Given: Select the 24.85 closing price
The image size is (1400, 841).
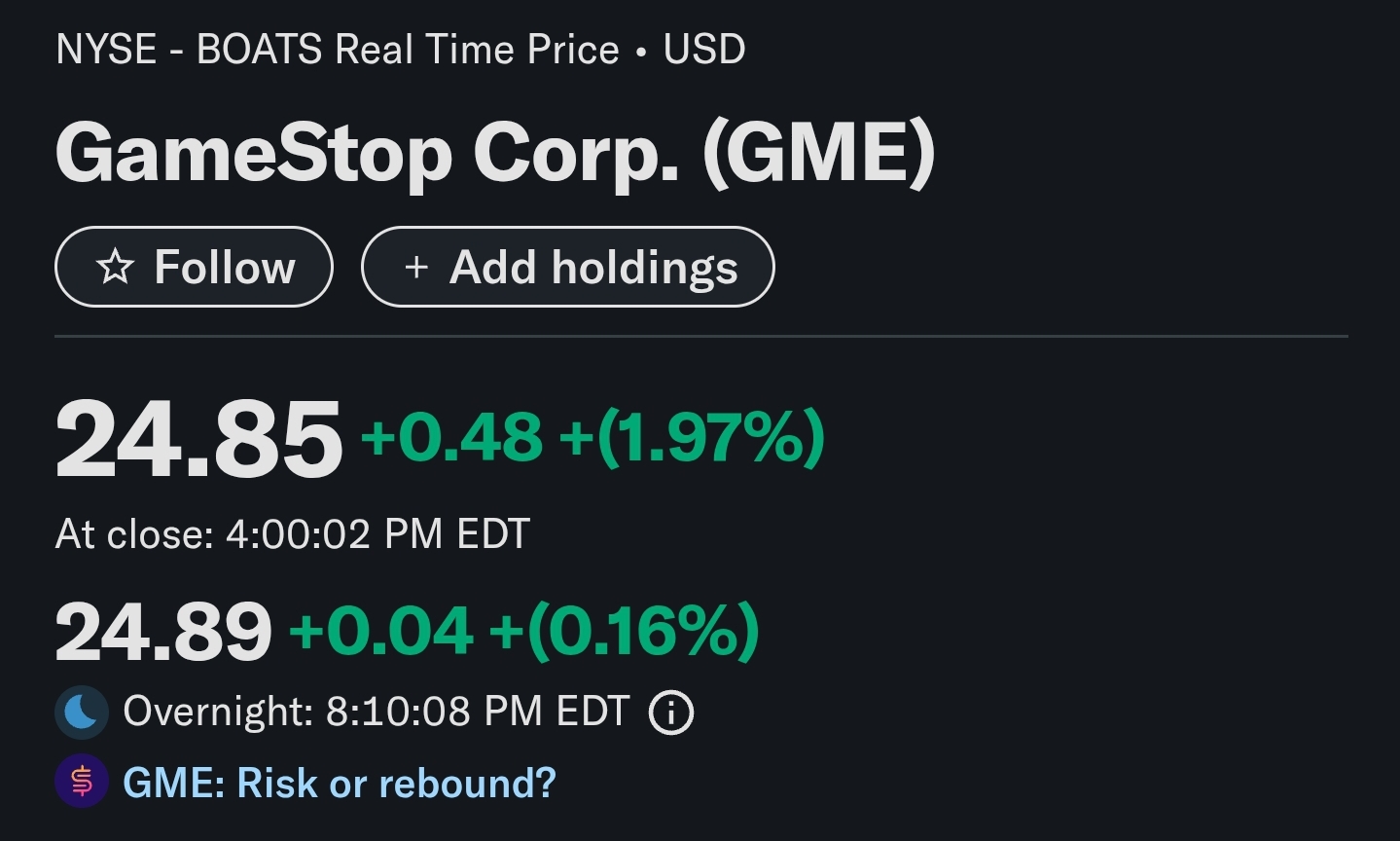Looking at the screenshot, I should [x=198, y=440].
